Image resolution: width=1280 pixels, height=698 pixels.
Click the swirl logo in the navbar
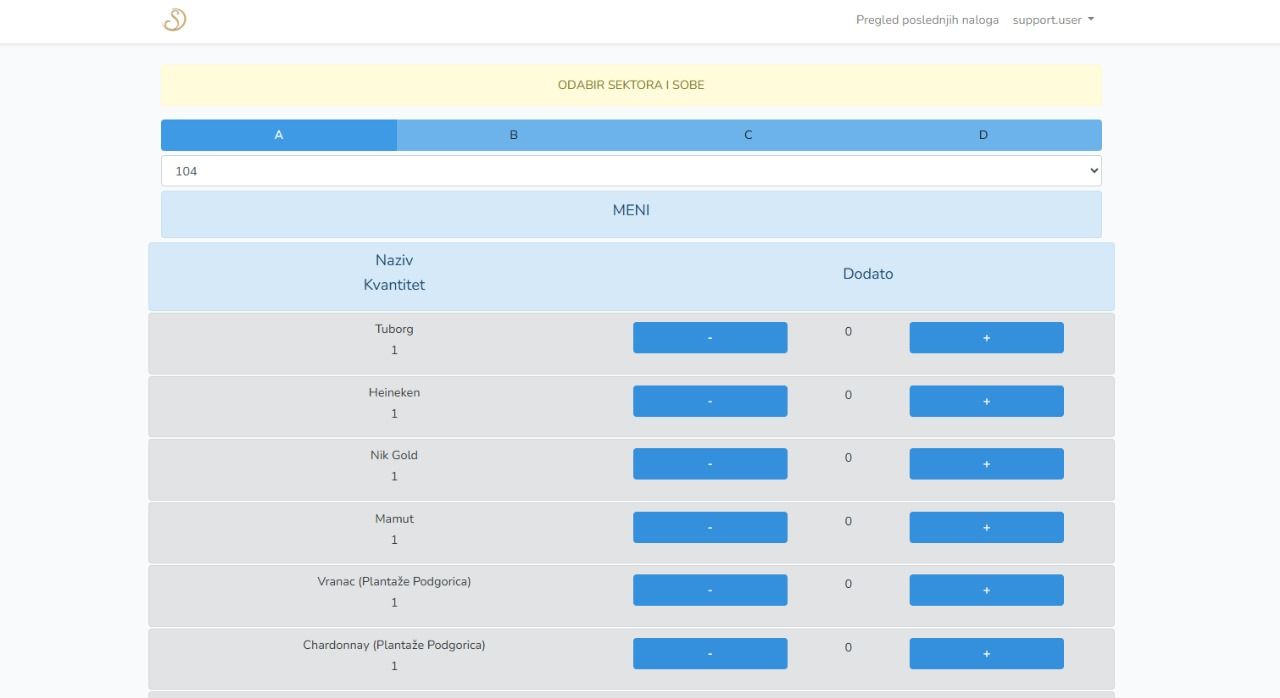click(175, 20)
